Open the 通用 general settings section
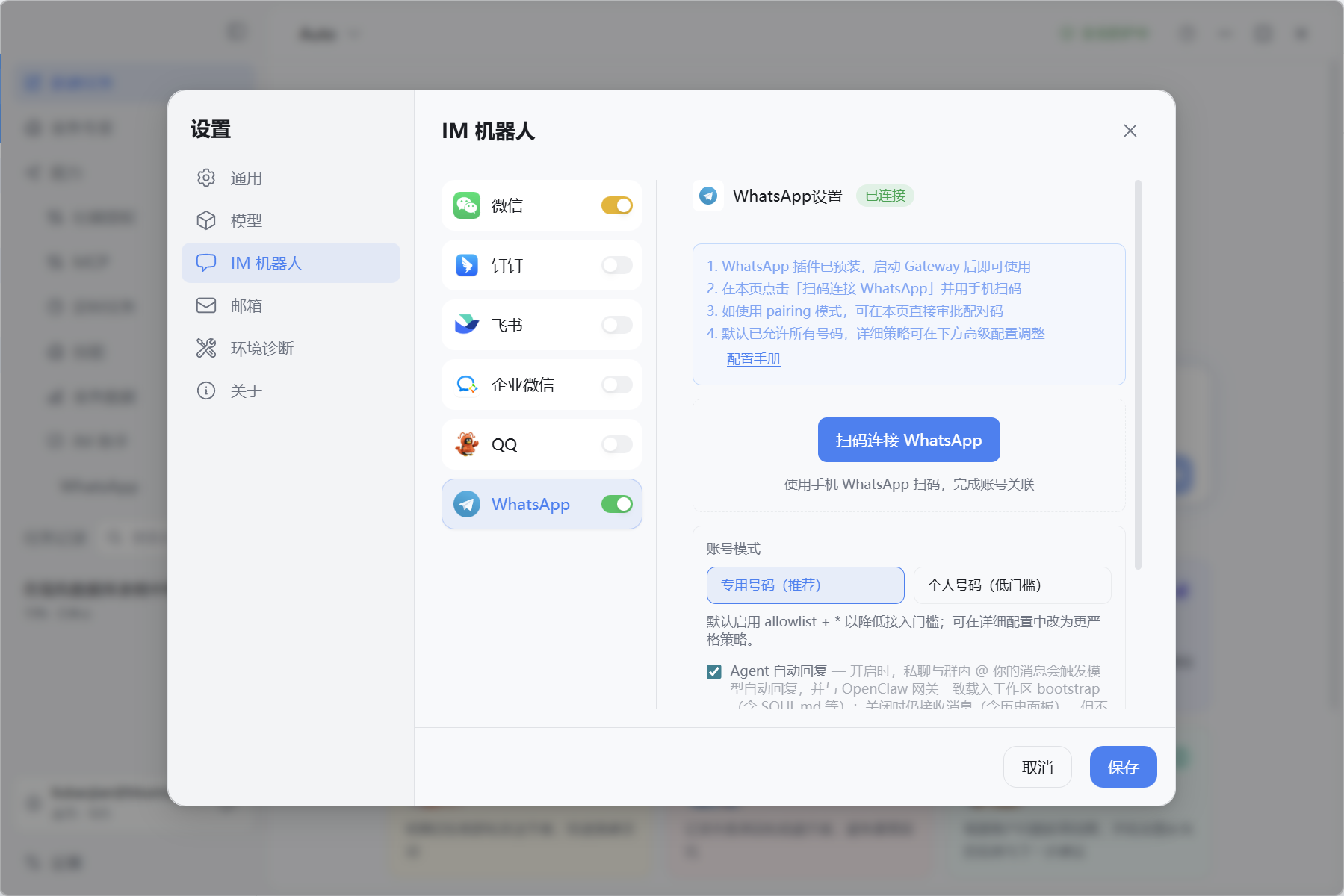The height and width of the screenshot is (896, 1344). 291,178
